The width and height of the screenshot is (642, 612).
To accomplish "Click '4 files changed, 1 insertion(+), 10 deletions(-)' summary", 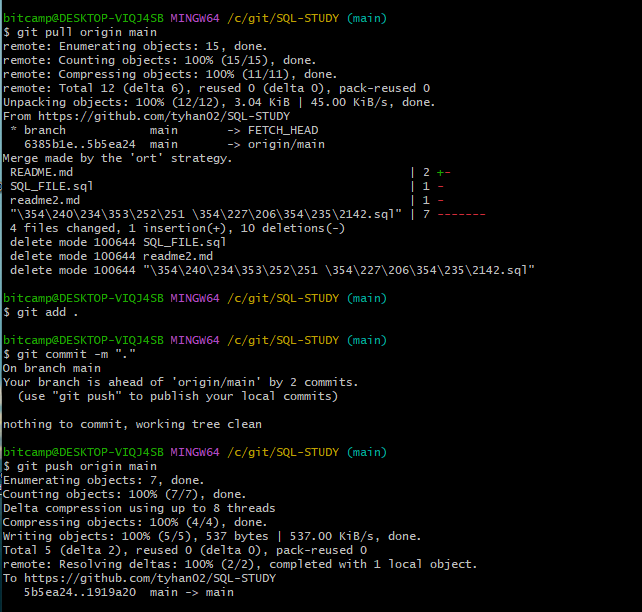I will (x=177, y=228).
